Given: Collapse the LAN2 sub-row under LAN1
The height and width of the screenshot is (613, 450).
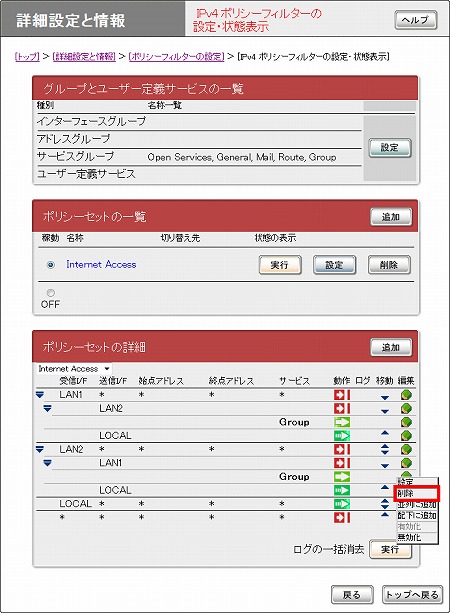Looking at the screenshot, I should click(47, 409).
